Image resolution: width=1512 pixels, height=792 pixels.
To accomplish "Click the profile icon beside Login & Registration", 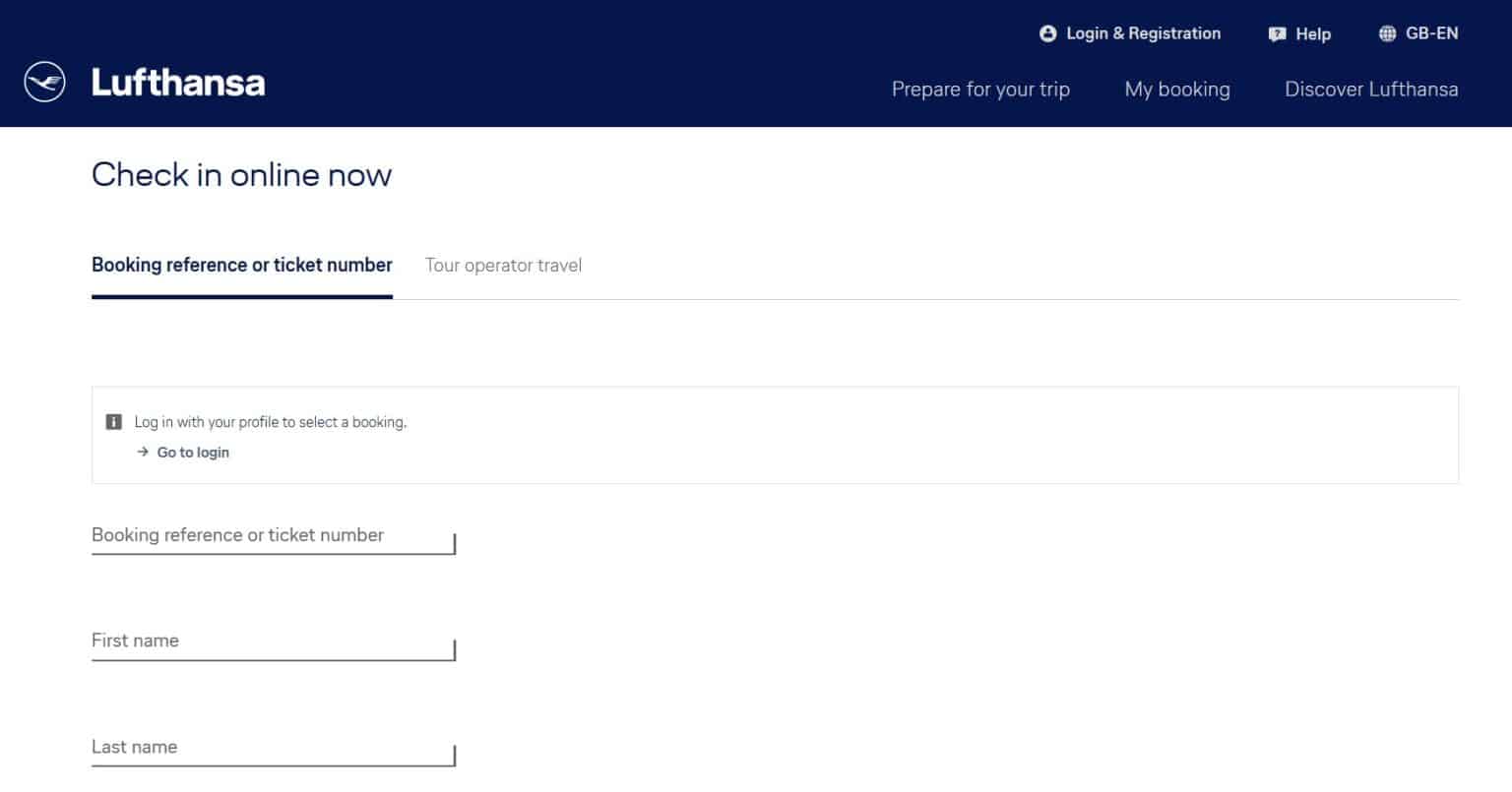I will pos(1047,33).
